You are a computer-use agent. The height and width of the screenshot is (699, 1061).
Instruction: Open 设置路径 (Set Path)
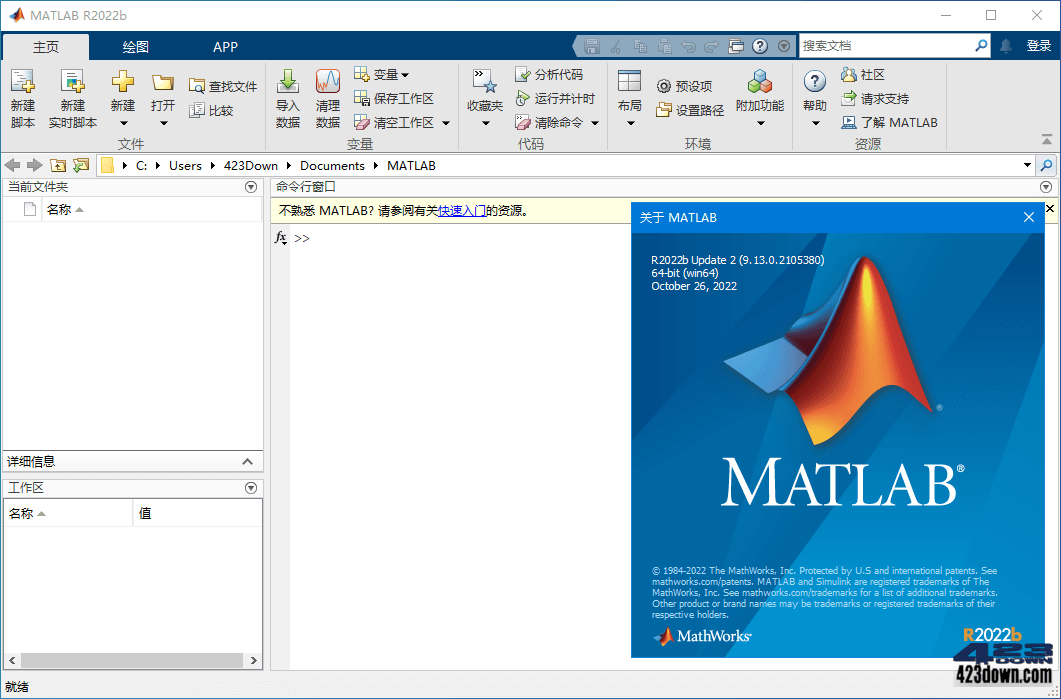click(690, 110)
